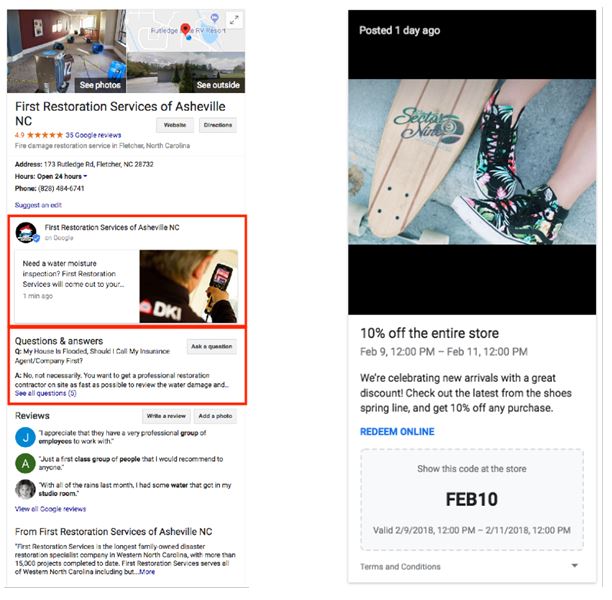Expand Terms and Conditions arrow

click(574, 566)
